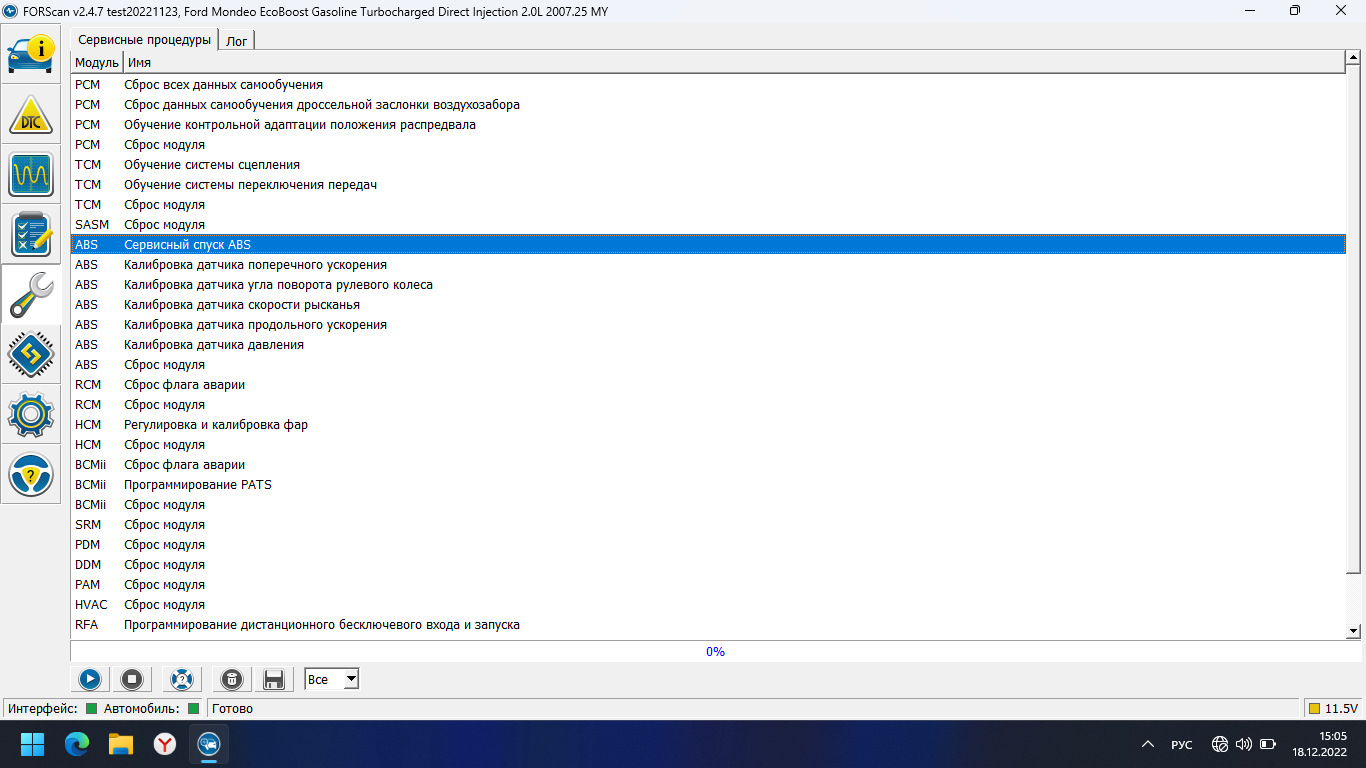Select "Обучение системы переключения передач" row
Viewport: 1366px width, 768px height.
coord(708,185)
